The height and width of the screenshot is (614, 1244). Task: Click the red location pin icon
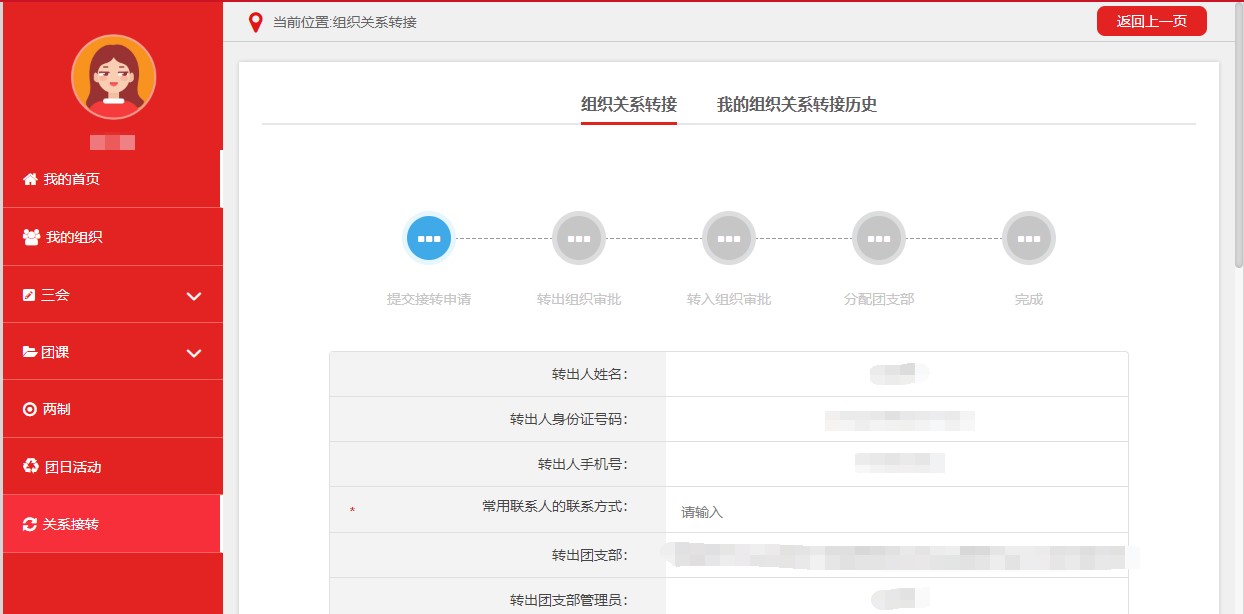256,22
